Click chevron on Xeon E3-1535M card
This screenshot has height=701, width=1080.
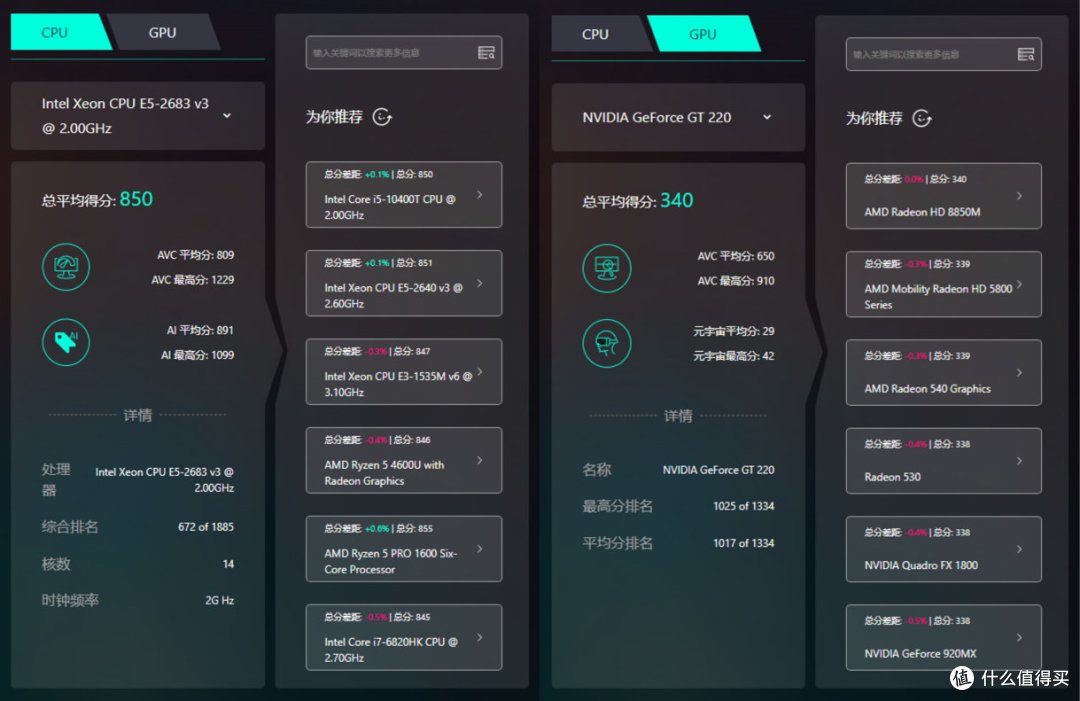point(480,372)
